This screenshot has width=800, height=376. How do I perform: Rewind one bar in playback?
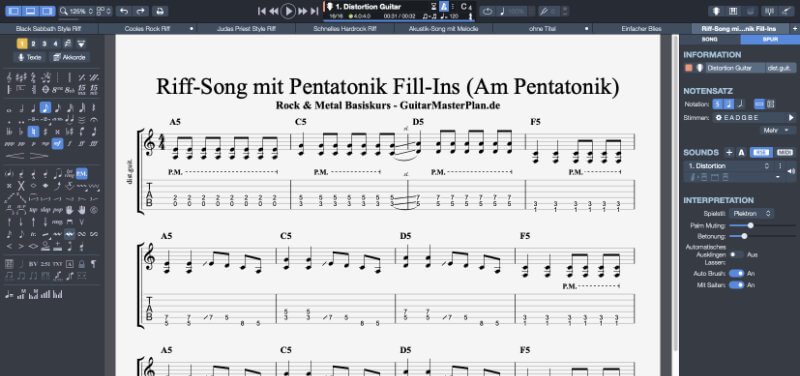274,11
